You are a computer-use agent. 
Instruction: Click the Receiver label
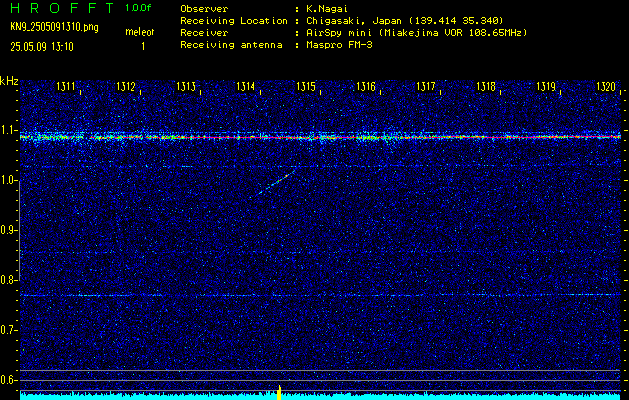tap(204, 32)
